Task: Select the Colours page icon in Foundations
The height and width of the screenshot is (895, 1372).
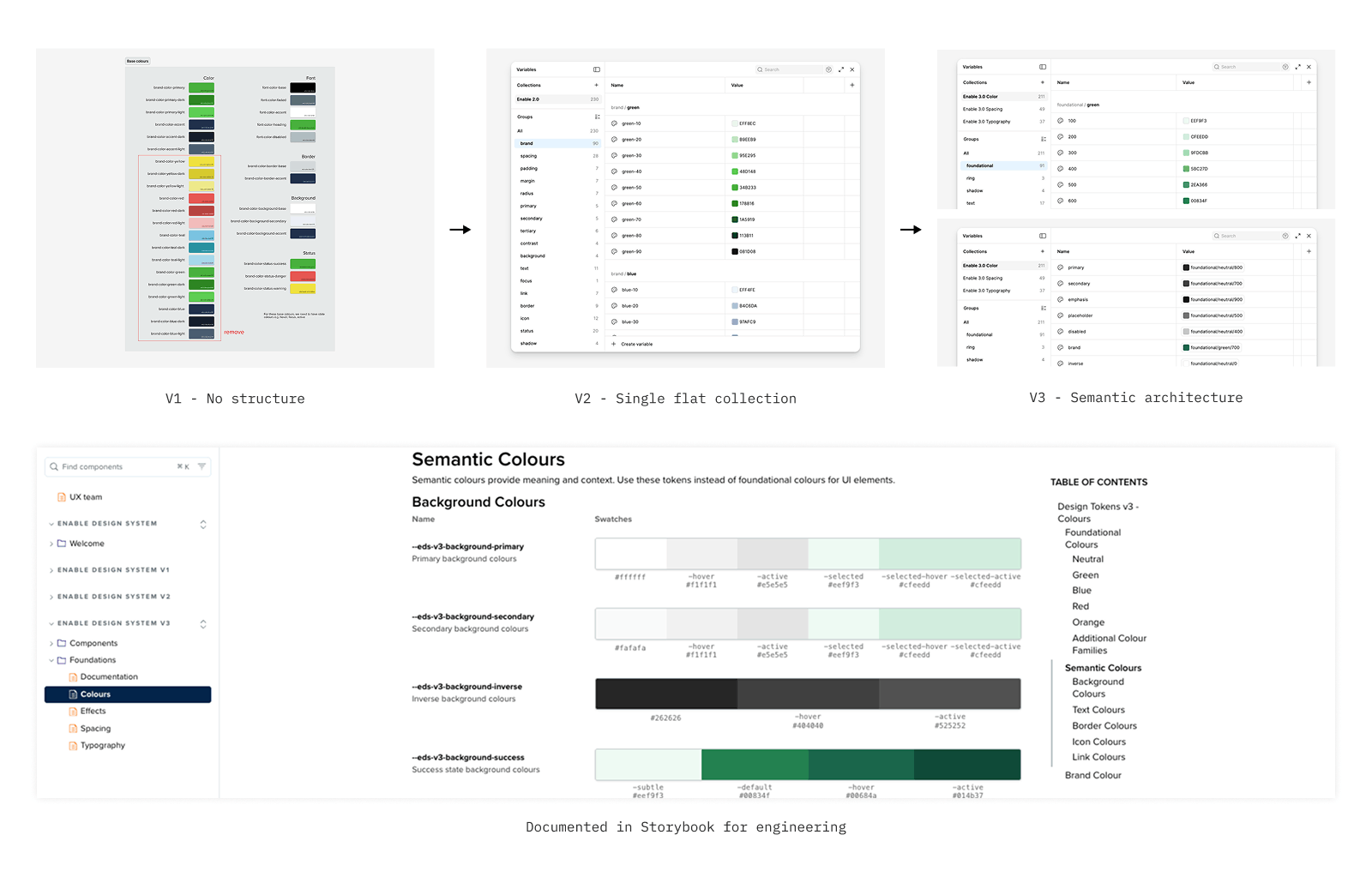Action: click(73, 694)
